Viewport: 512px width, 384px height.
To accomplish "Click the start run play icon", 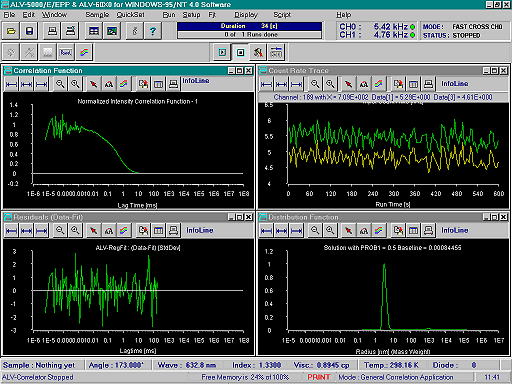I will (222, 52).
